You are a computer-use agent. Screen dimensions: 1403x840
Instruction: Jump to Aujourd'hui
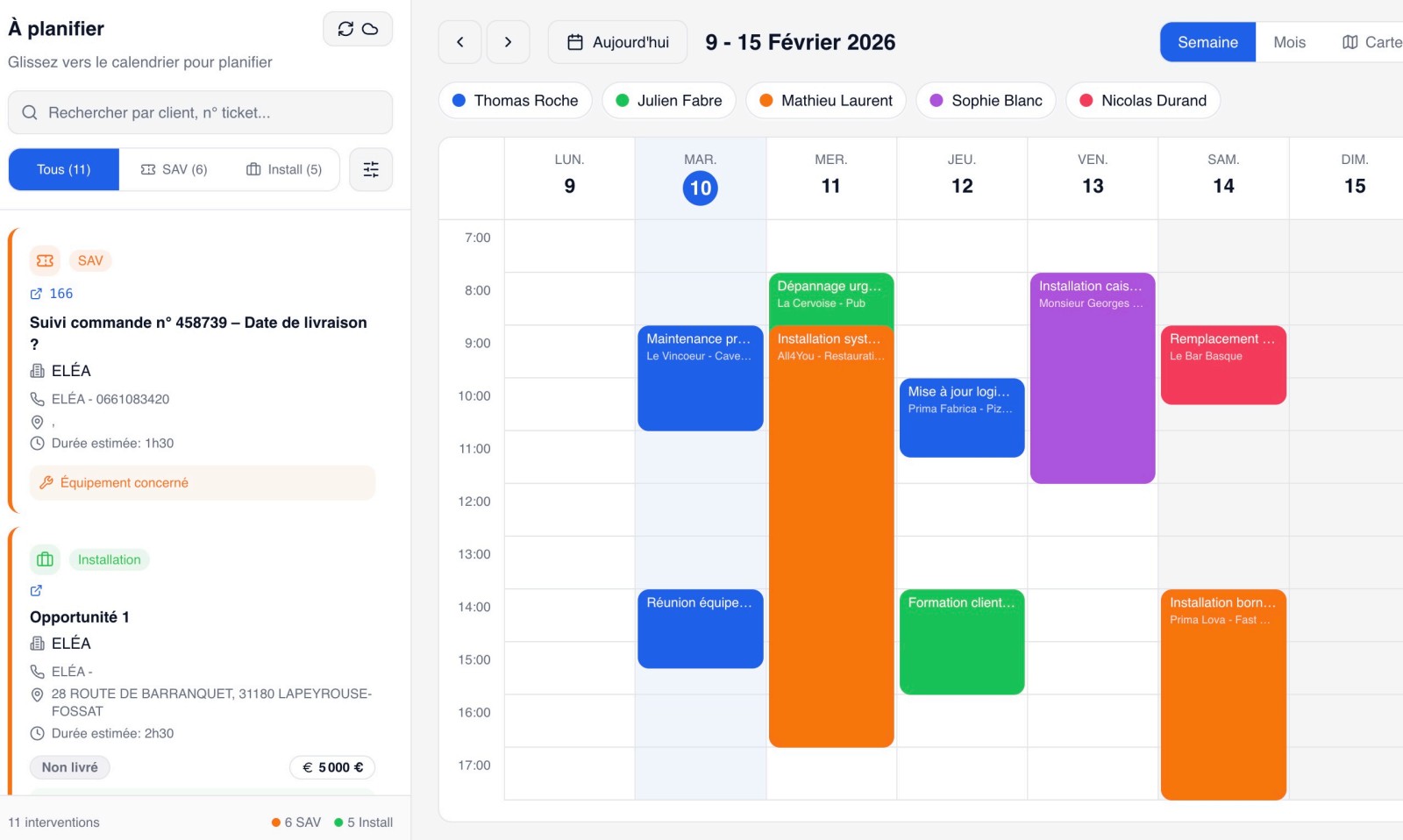[618, 42]
